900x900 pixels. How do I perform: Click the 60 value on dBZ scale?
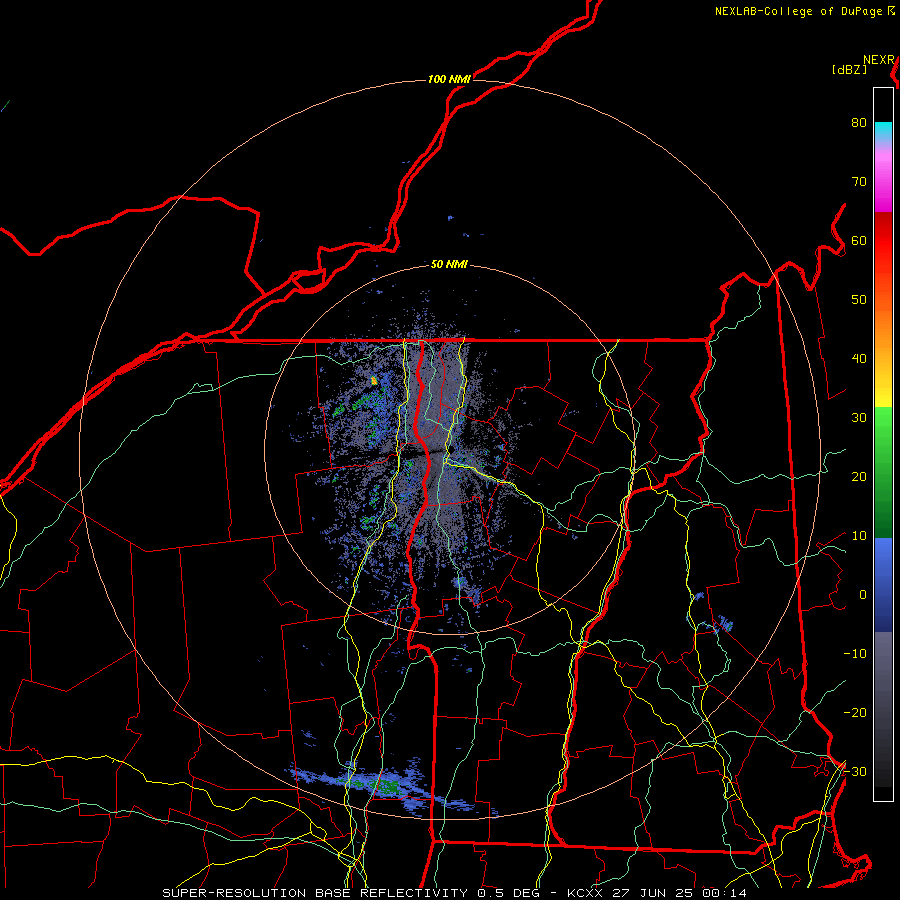tap(859, 241)
